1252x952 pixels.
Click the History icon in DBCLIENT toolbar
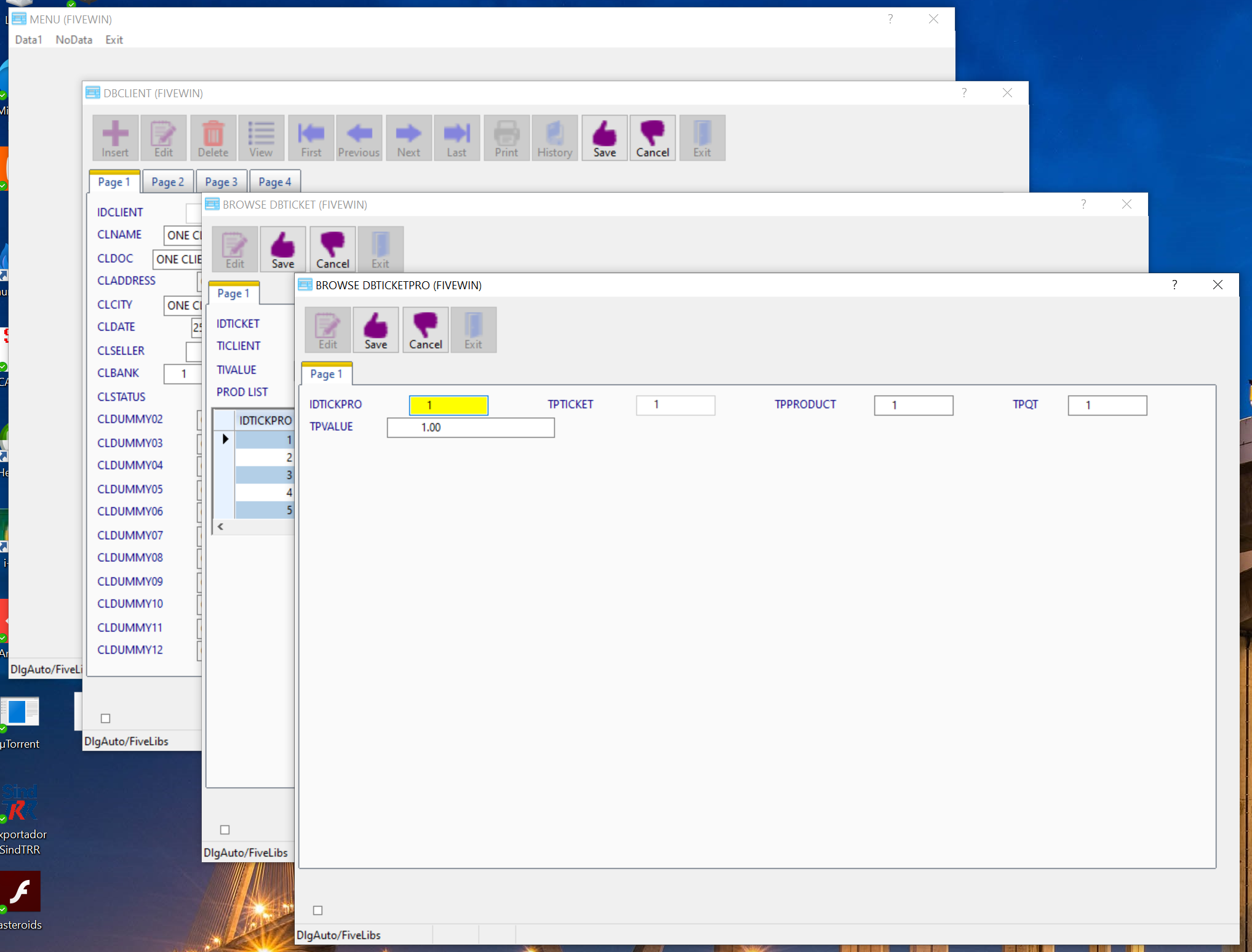(554, 138)
